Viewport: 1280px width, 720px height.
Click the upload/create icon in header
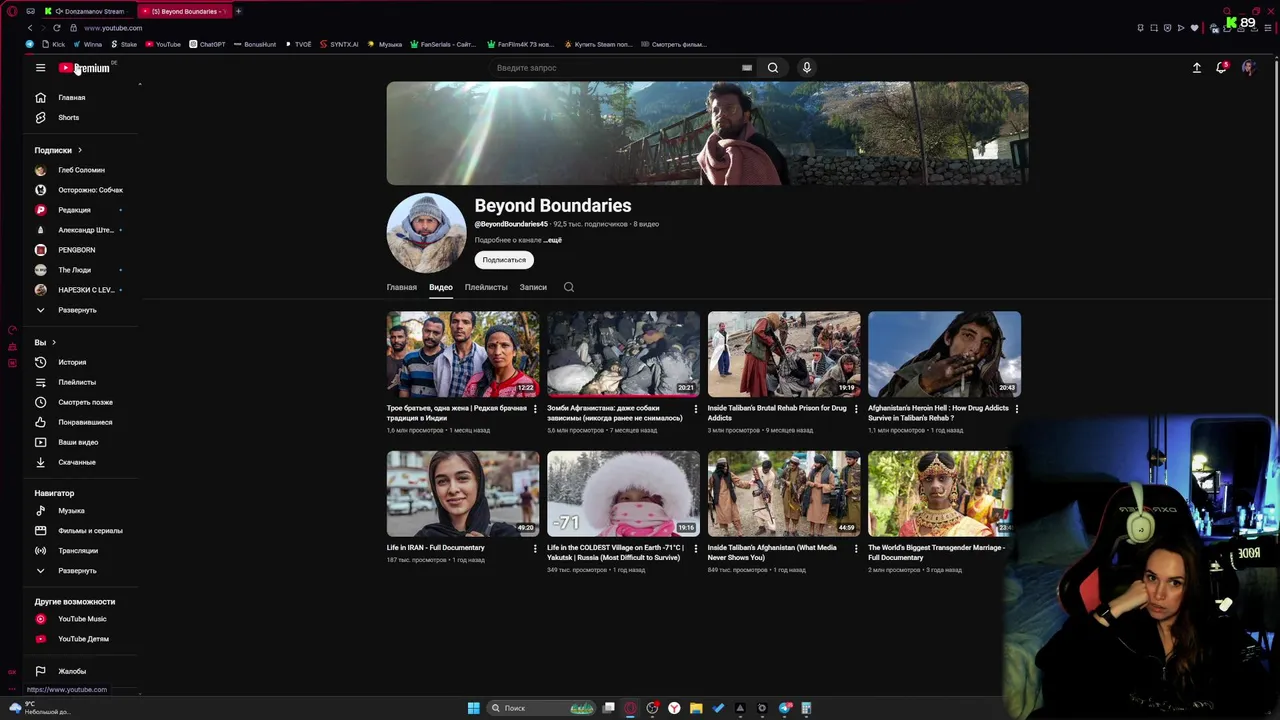pos(1196,68)
